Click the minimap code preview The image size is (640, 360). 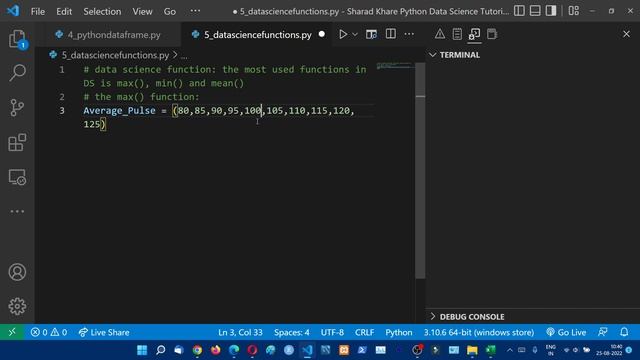[395, 65]
